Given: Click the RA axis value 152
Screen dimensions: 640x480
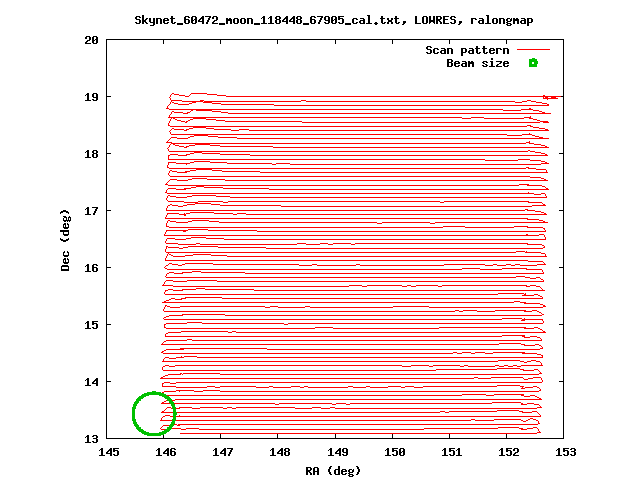Looking at the screenshot, I should tap(509, 452).
